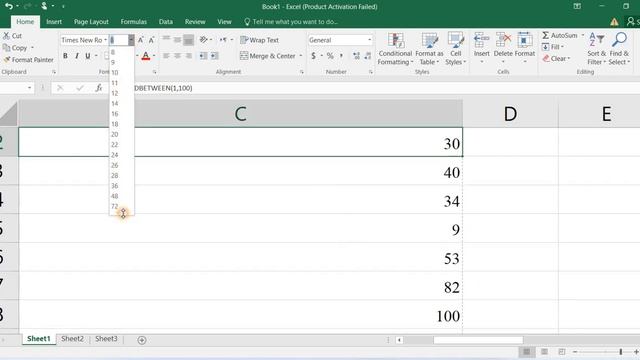Viewport: 640px width, 360px height.
Task: Select column C header
Action: pyautogui.click(x=240, y=113)
